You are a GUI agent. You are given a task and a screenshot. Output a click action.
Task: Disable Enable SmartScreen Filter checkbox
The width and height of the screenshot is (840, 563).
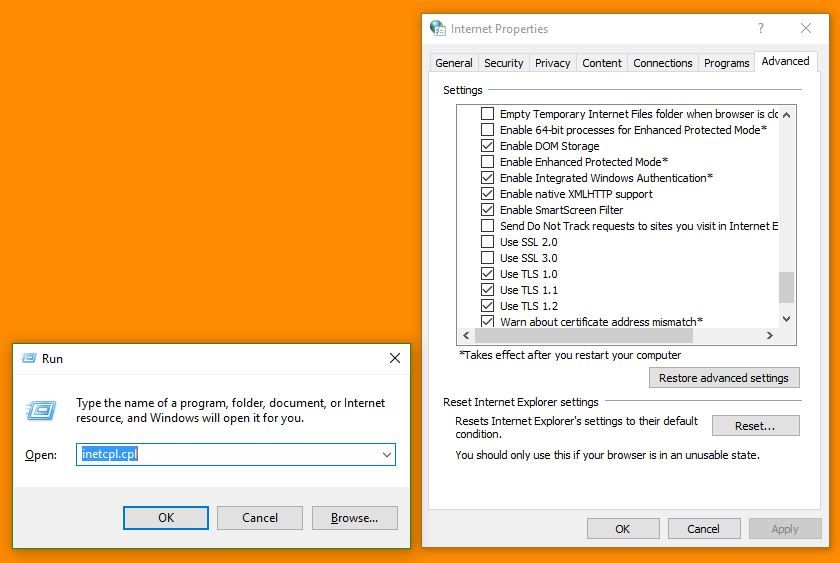pyautogui.click(x=488, y=210)
